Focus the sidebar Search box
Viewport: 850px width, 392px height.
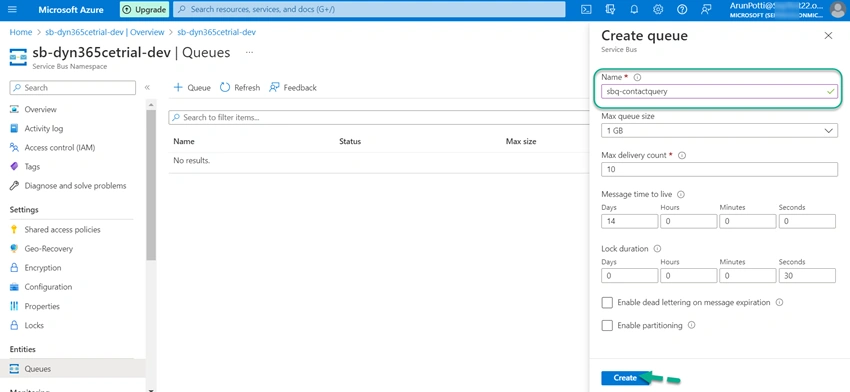(73, 88)
